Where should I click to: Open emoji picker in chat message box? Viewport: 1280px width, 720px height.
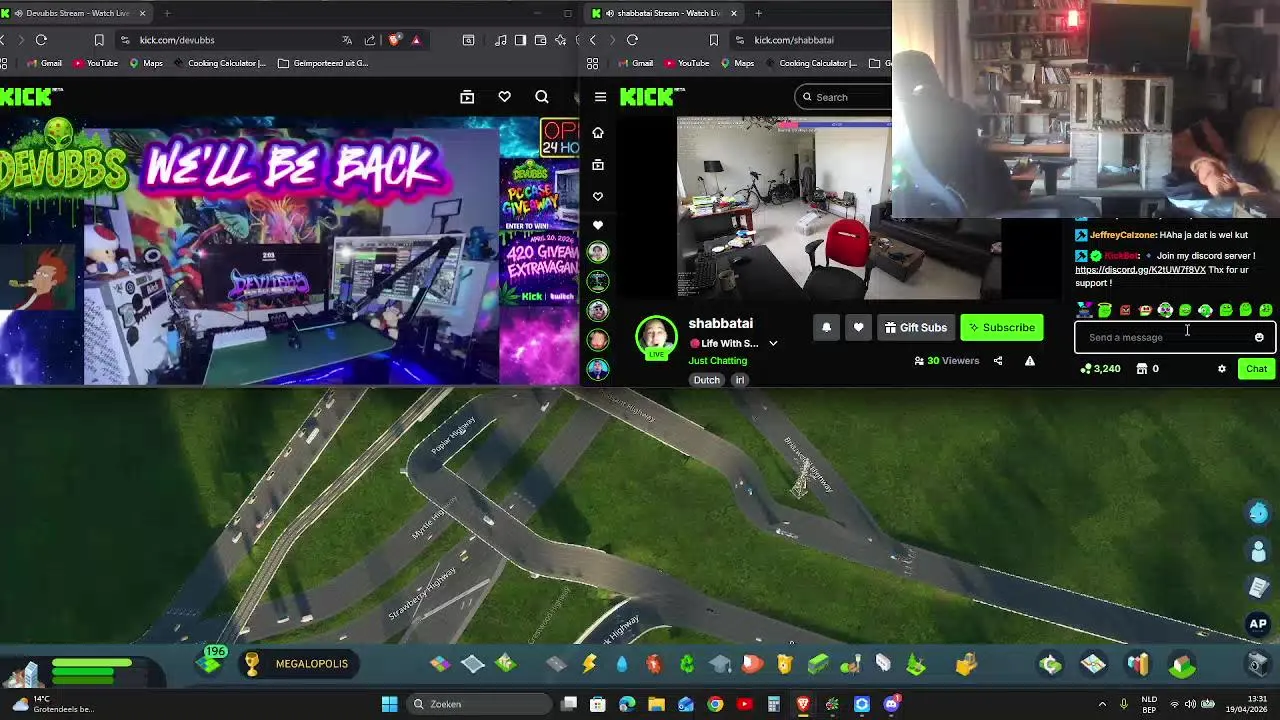[1259, 338]
